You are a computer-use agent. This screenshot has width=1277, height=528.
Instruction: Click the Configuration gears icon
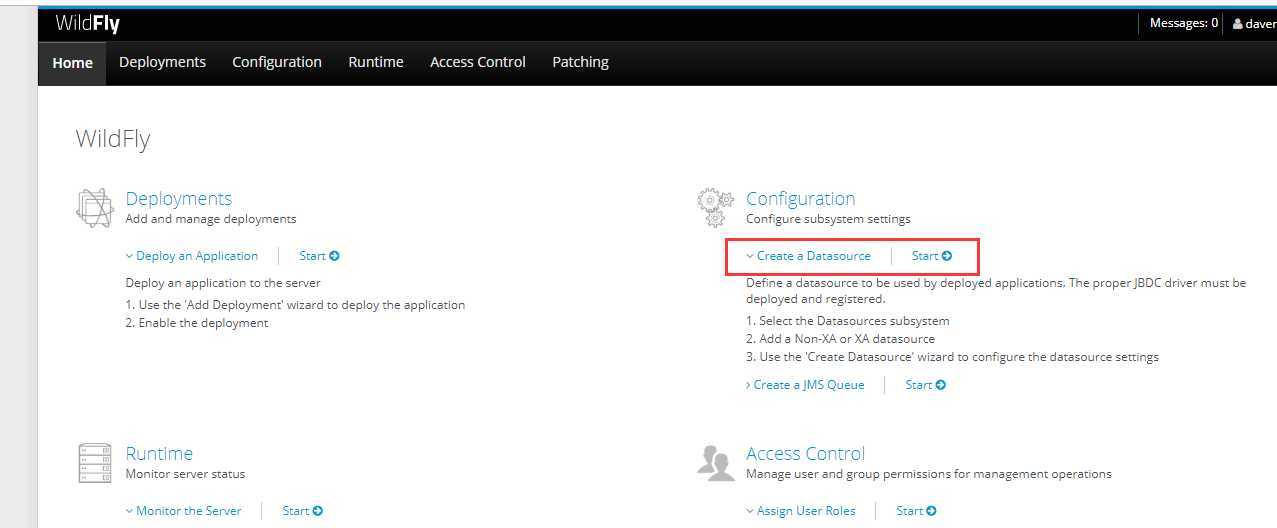coord(715,207)
